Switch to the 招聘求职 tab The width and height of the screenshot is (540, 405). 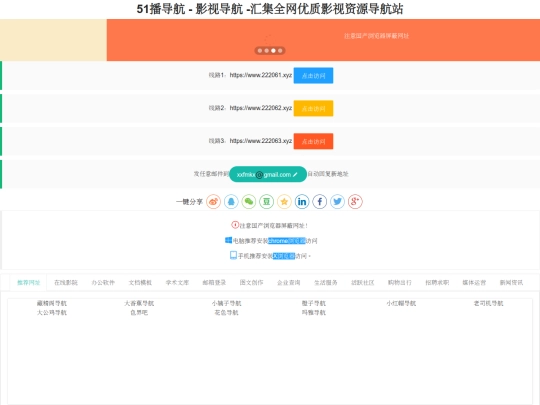(x=437, y=283)
